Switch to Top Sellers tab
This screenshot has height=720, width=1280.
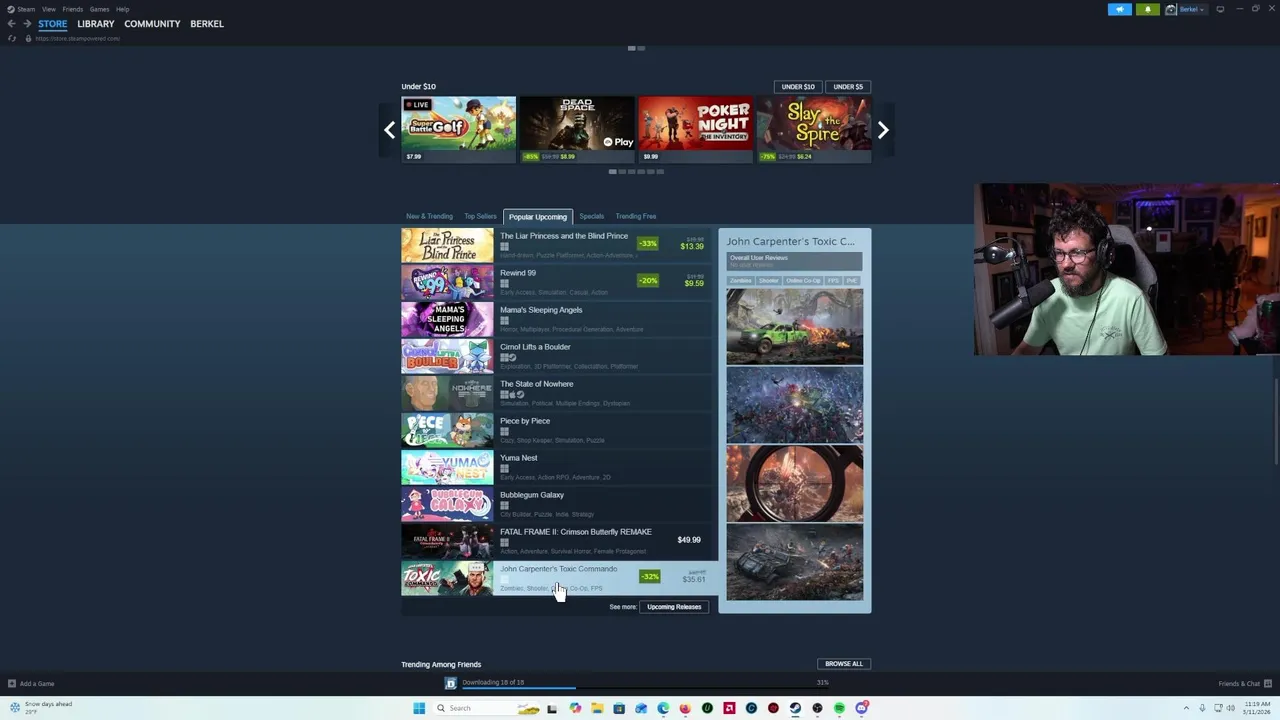tap(480, 216)
